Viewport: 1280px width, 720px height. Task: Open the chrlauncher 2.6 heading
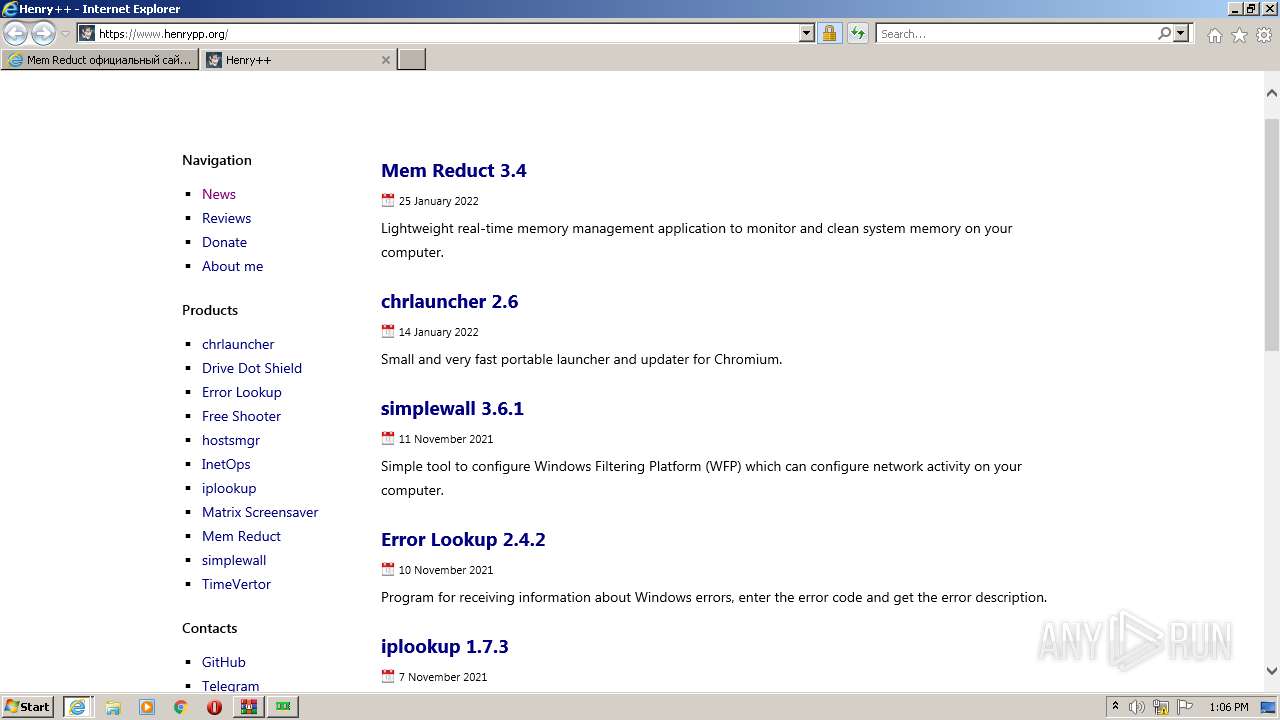tap(449, 301)
